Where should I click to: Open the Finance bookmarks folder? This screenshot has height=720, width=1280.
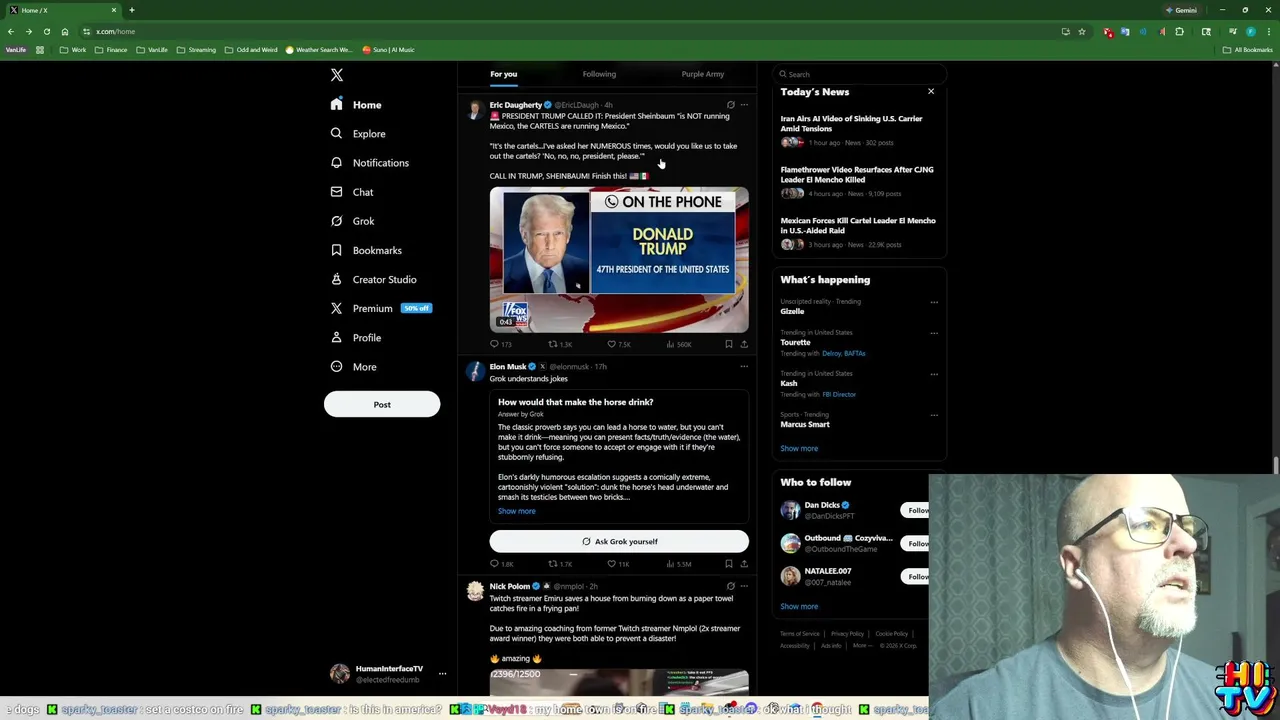click(111, 50)
